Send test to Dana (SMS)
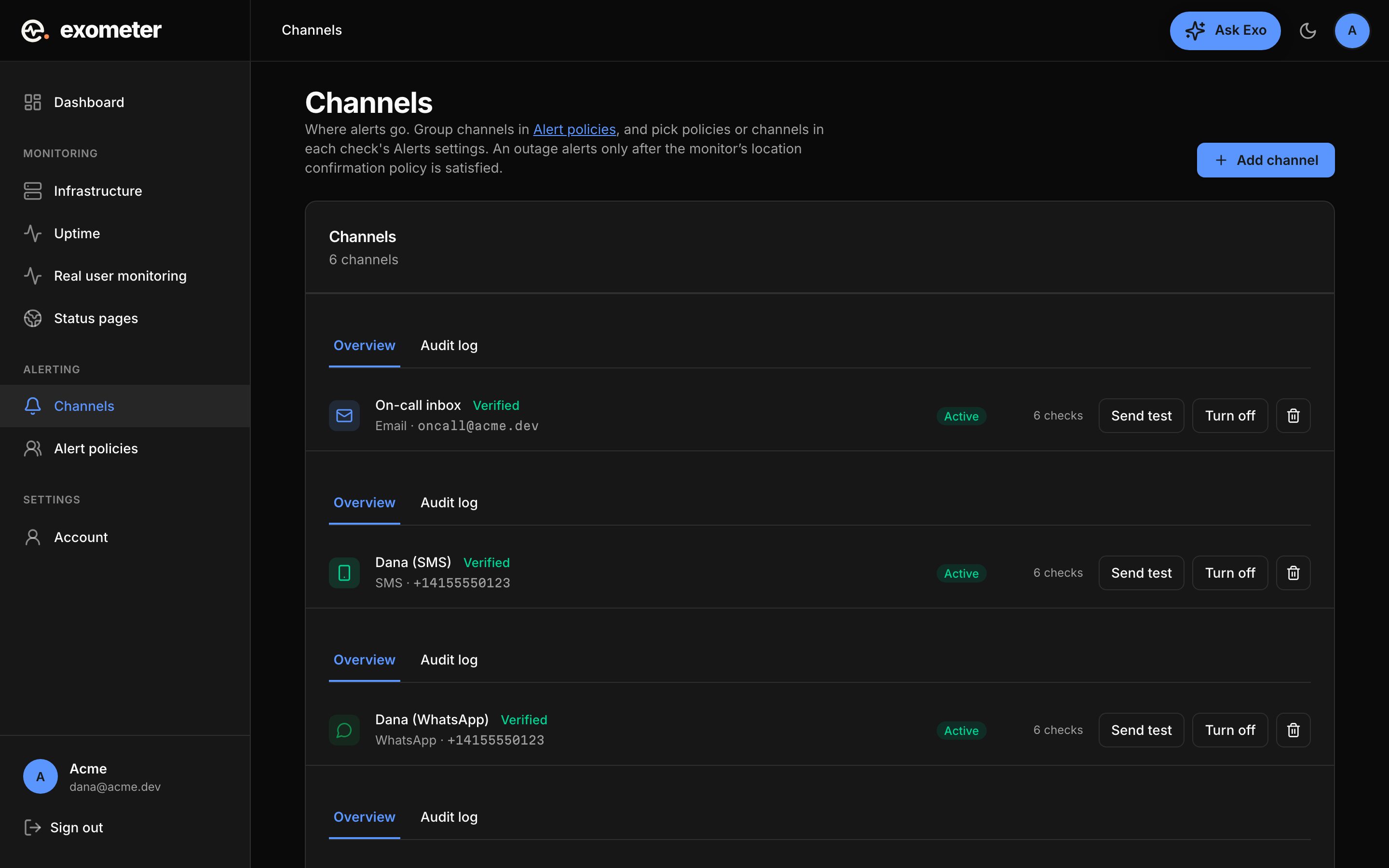Viewport: 1389px width, 868px height. click(x=1141, y=573)
